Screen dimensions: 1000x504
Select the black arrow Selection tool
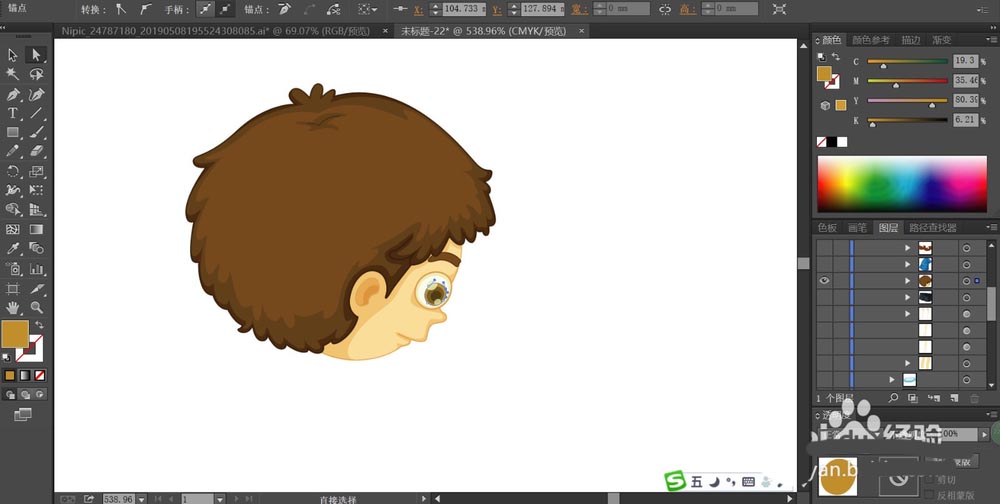[13, 55]
